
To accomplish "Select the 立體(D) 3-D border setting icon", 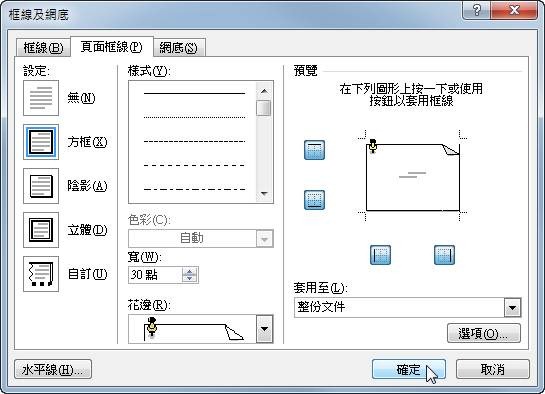I will point(41,230).
